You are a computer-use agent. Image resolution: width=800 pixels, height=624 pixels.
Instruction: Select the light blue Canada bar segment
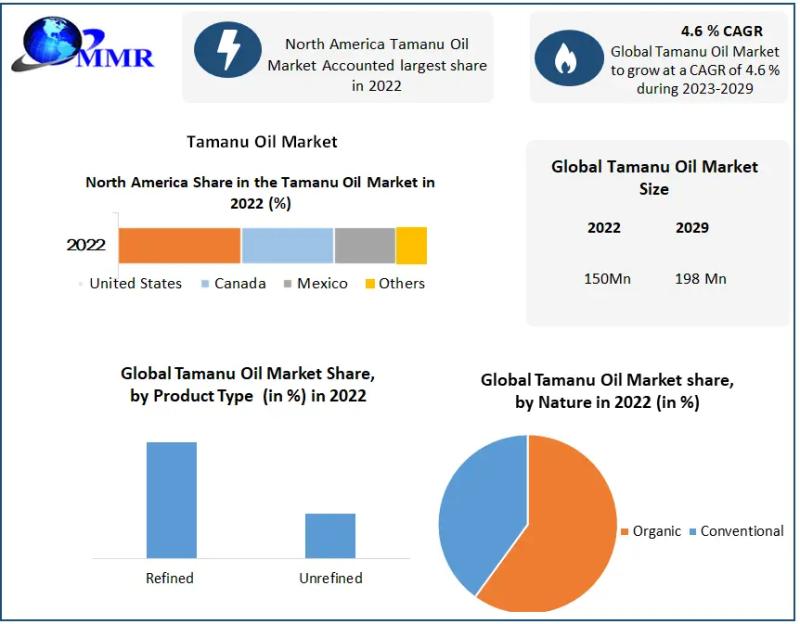click(288, 245)
